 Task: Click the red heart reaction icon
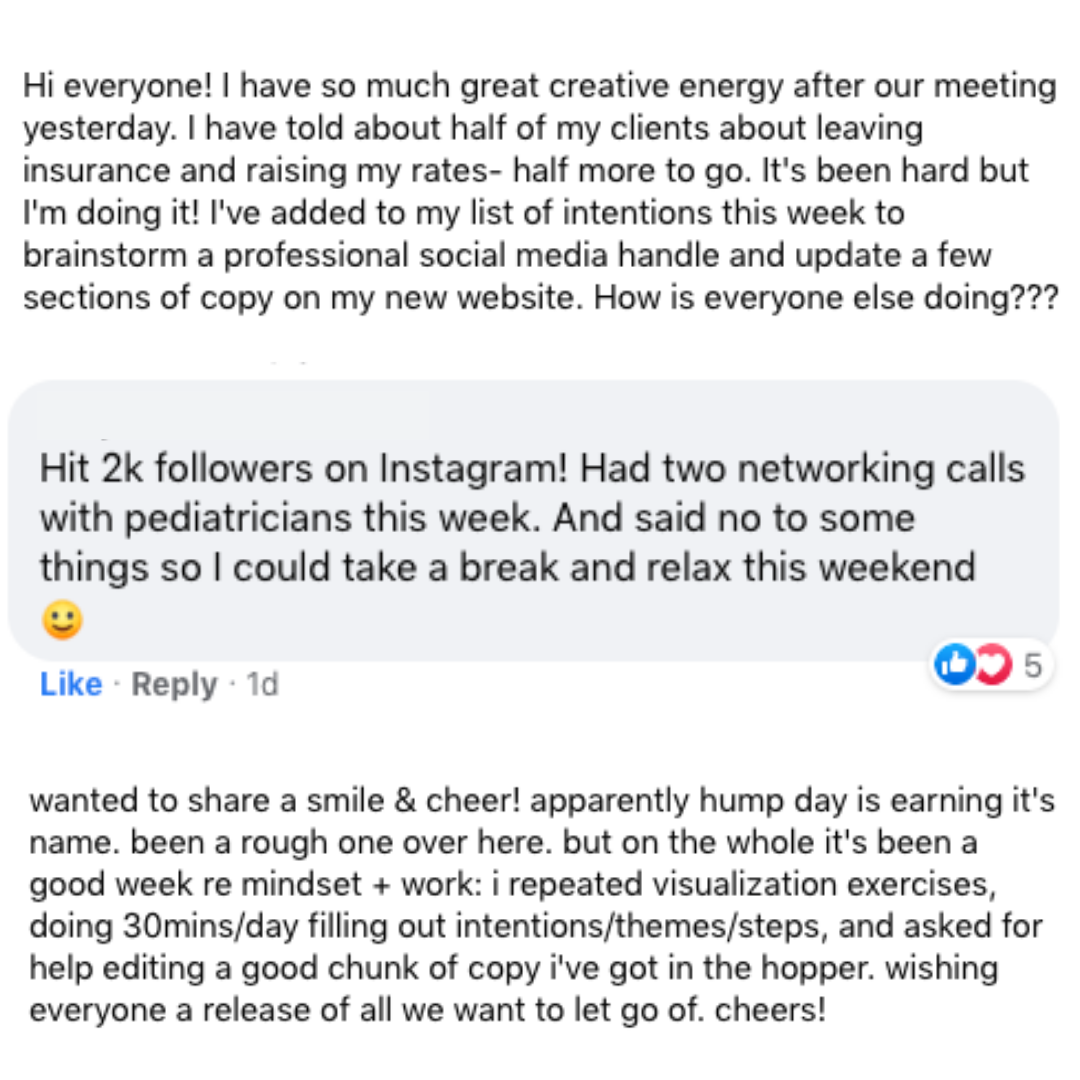pyautogui.click(x=993, y=664)
